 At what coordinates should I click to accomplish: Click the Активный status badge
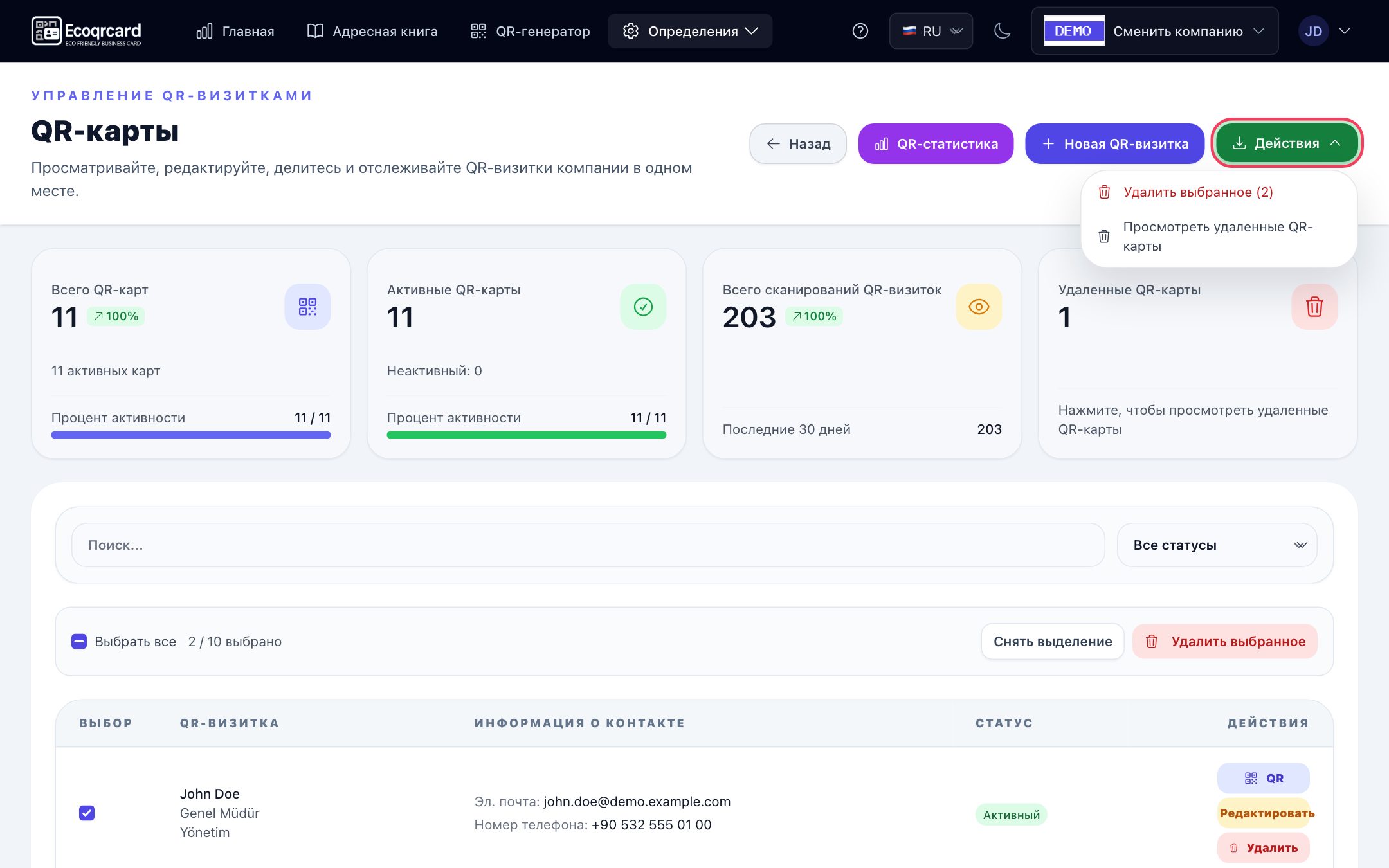[x=1012, y=815]
